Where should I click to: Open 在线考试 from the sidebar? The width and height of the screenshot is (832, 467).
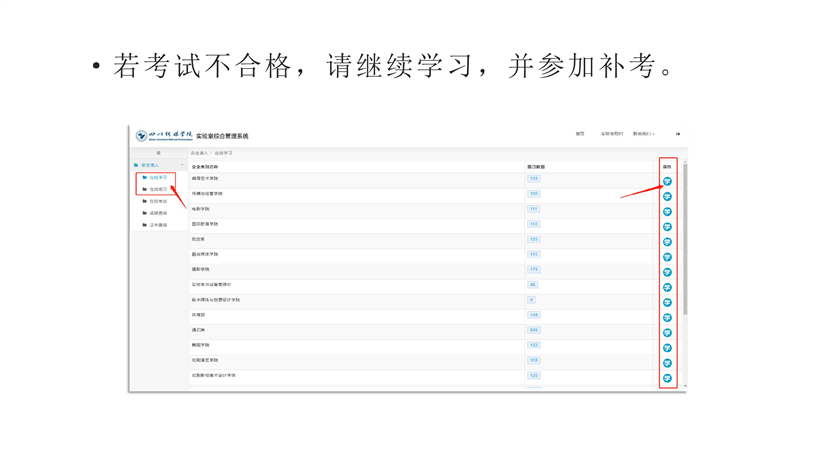pyautogui.click(x=158, y=201)
